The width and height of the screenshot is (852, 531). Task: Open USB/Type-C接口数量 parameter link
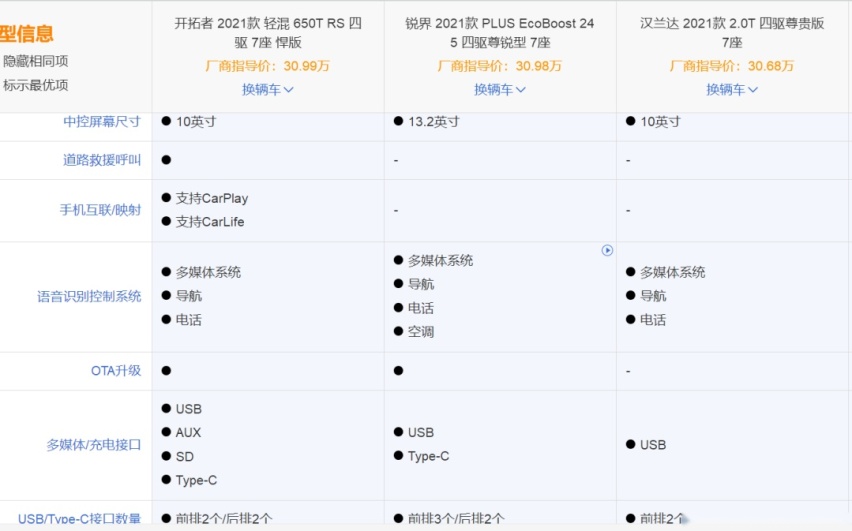79,518
